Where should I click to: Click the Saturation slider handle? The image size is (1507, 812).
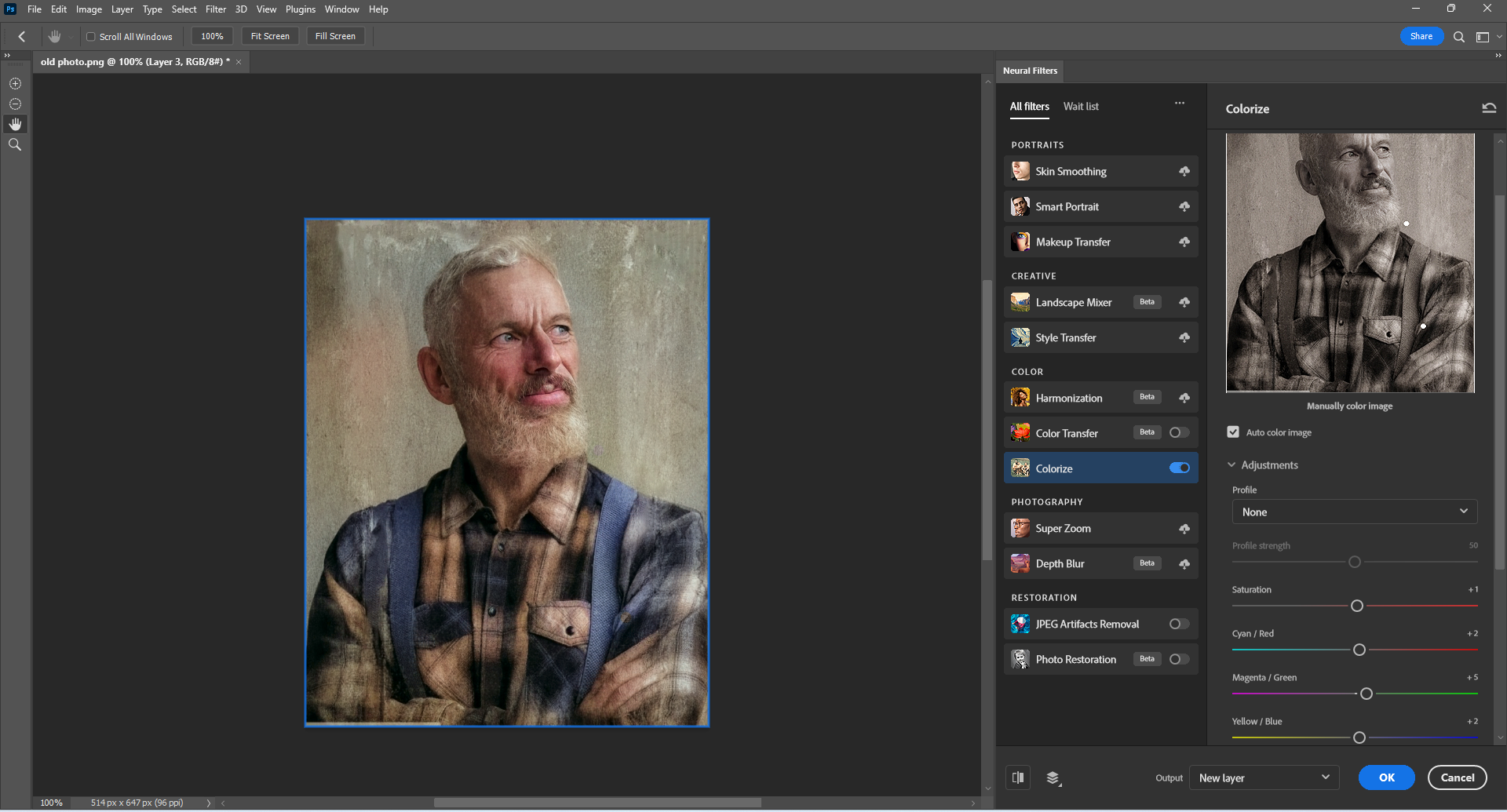[x=1357, y=606]
